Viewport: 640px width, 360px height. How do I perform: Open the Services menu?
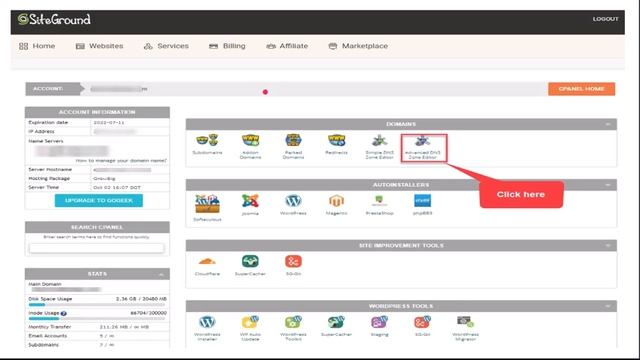(x=166, y=46)
